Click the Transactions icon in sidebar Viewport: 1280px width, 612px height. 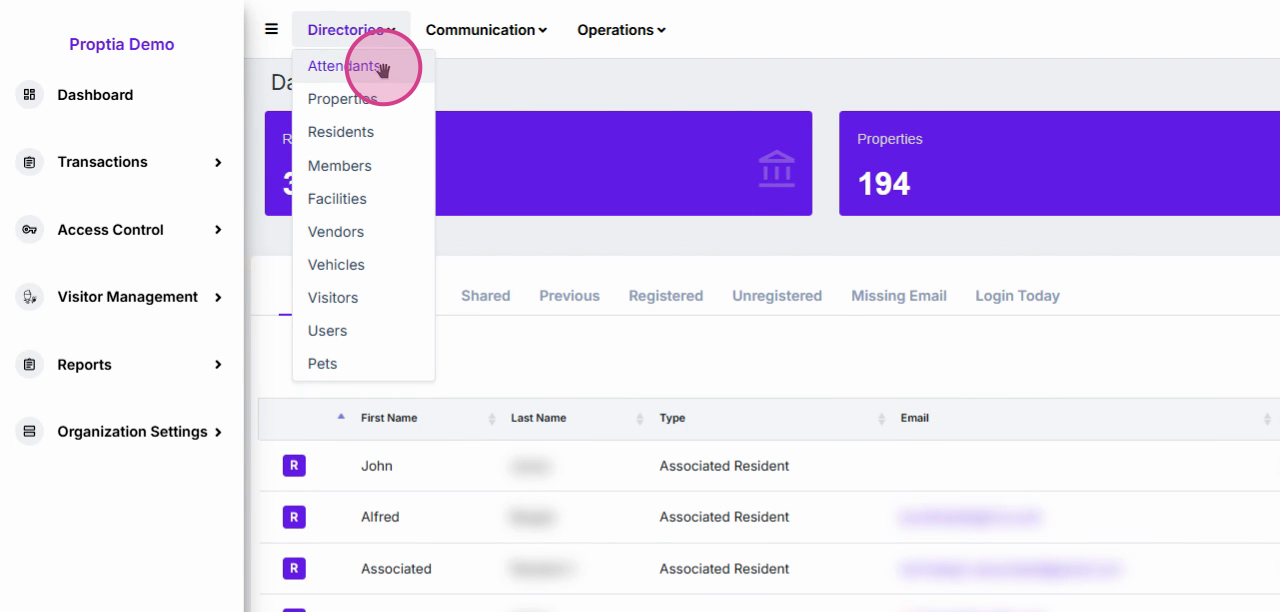[x=30, y=162]
